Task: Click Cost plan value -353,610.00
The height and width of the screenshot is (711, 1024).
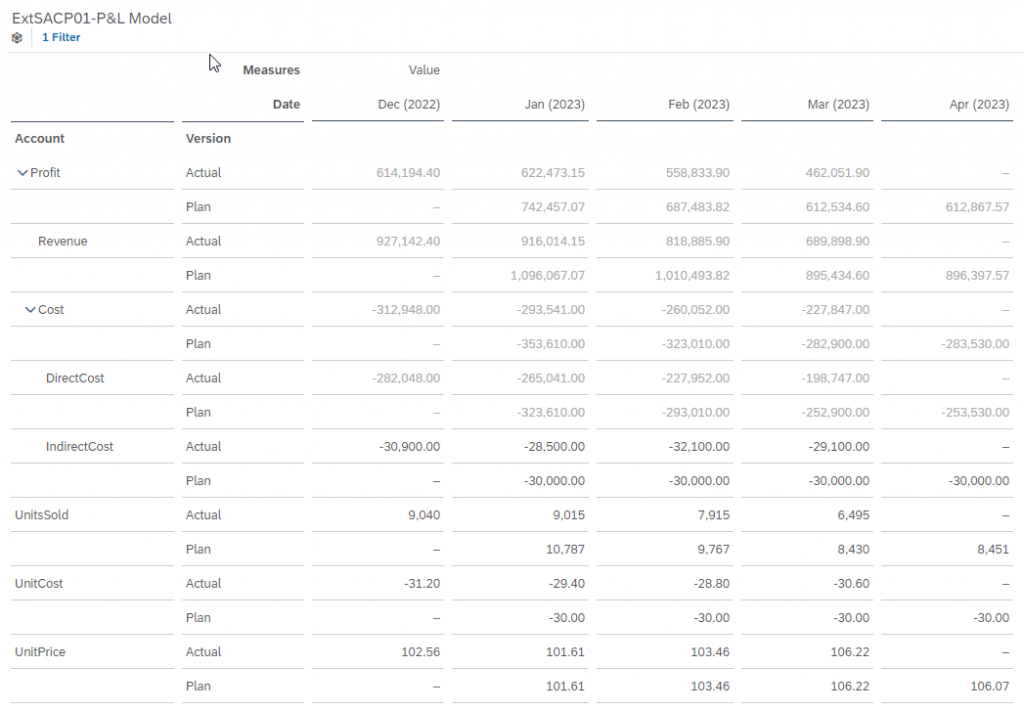Action: coord(551,344)
